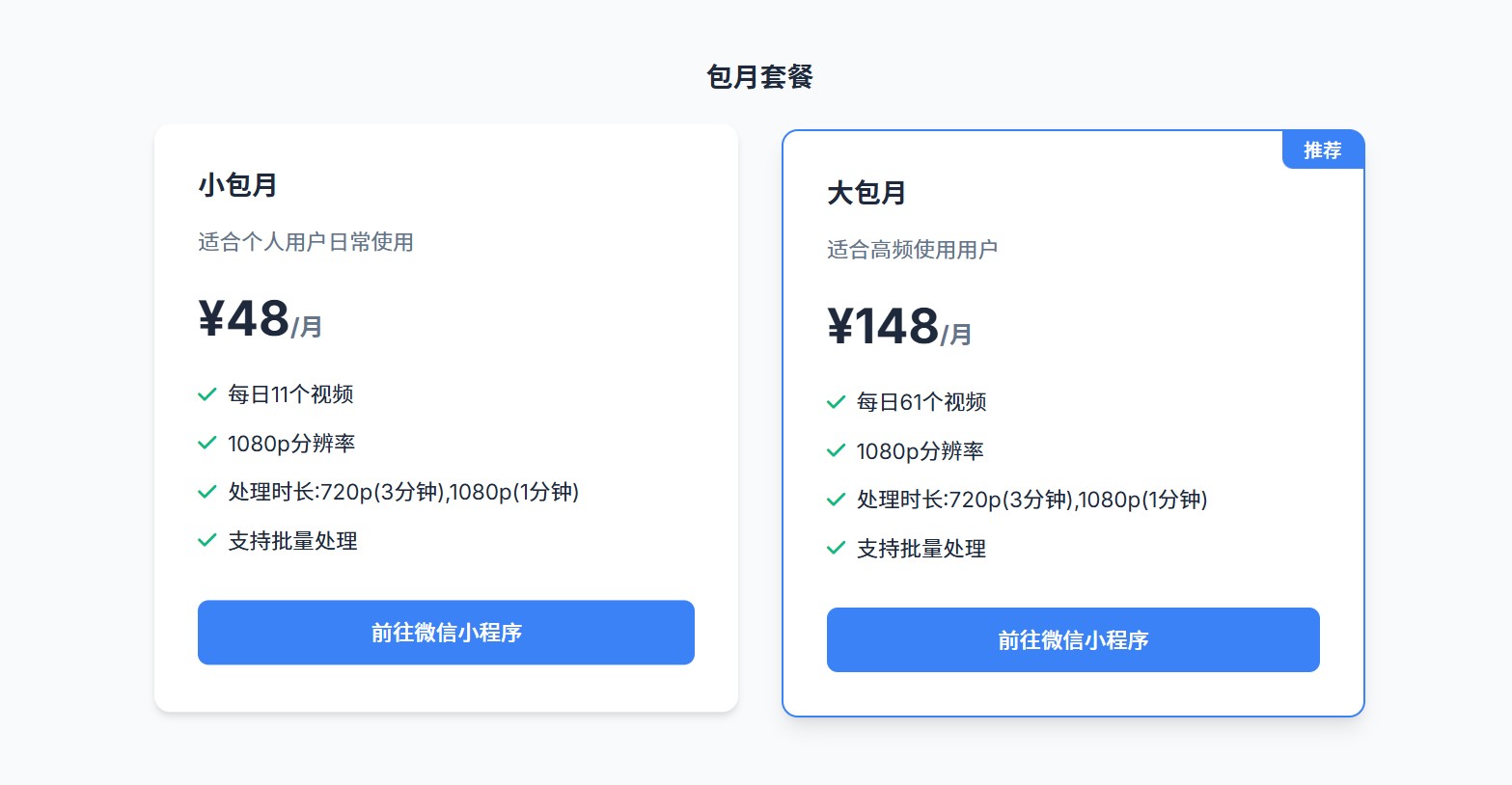Click the checkmark beside 支持批量处理 in 大包月

click(x=836, y=549)
